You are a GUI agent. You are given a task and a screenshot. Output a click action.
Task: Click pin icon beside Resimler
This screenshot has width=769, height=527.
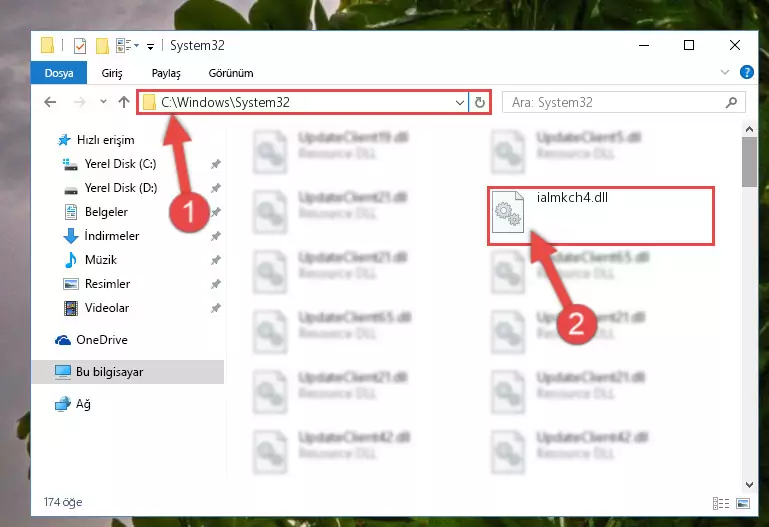click(215, 284)
